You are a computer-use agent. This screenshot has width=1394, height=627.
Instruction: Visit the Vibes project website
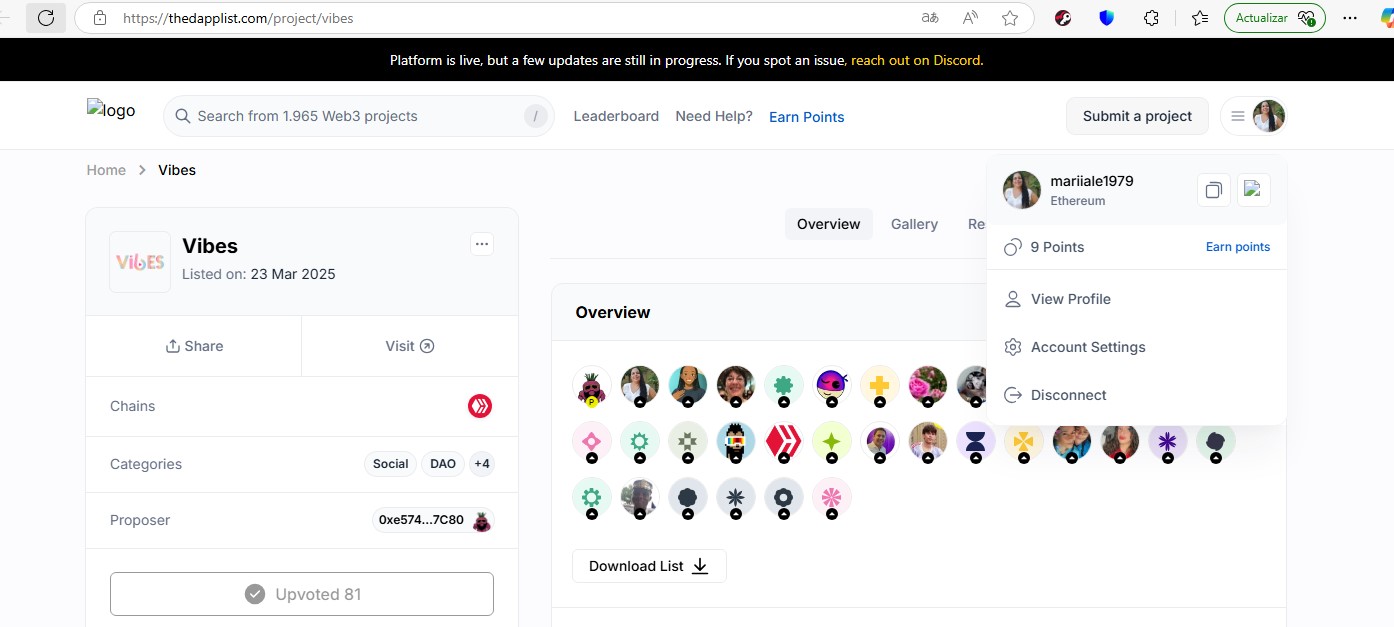pos(410,346)
